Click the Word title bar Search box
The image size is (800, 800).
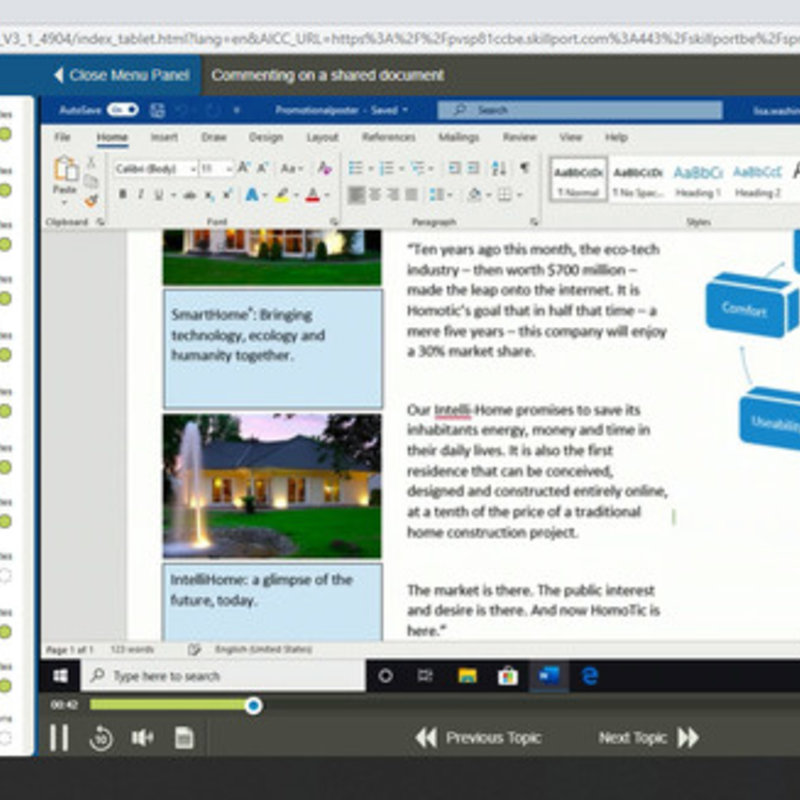(580, 110)
